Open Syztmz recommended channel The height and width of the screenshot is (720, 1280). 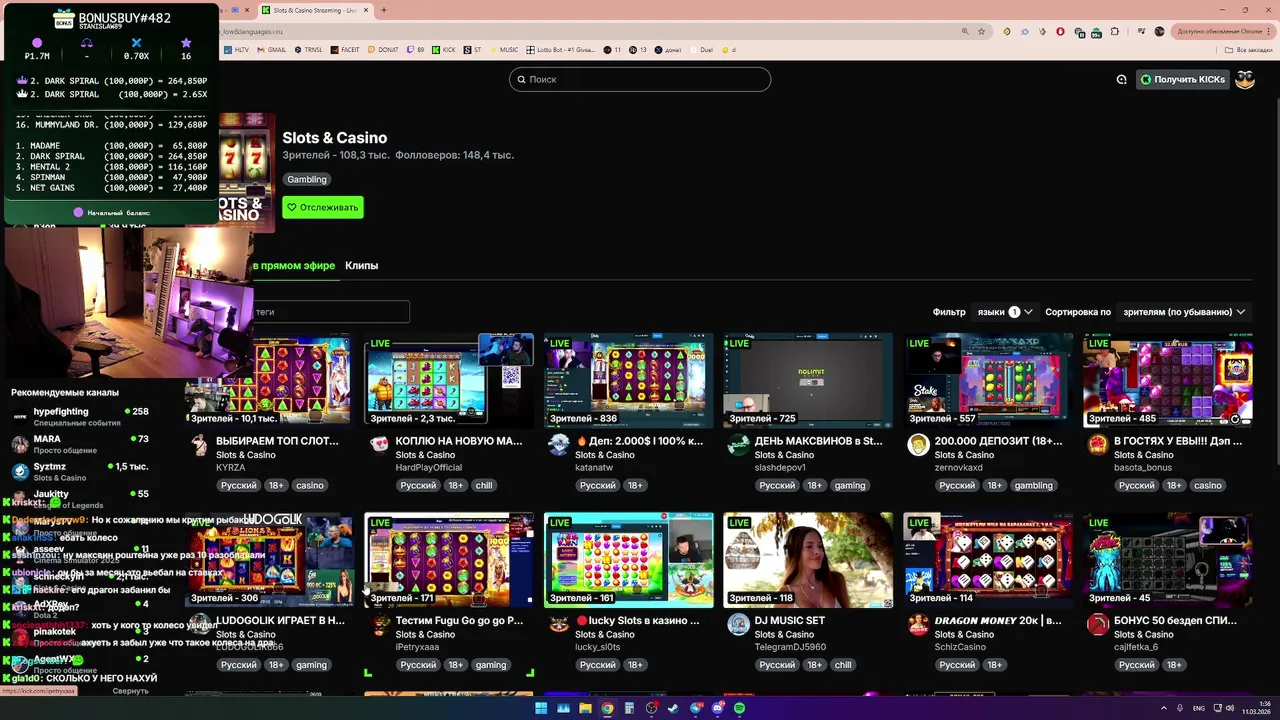click(x=80, y=471)
